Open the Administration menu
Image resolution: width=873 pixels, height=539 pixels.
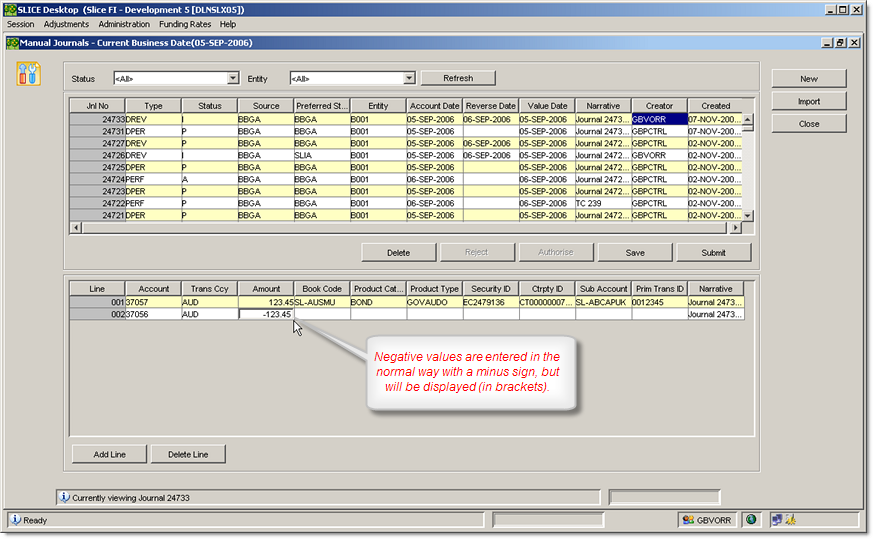click(x=124, y=24)
